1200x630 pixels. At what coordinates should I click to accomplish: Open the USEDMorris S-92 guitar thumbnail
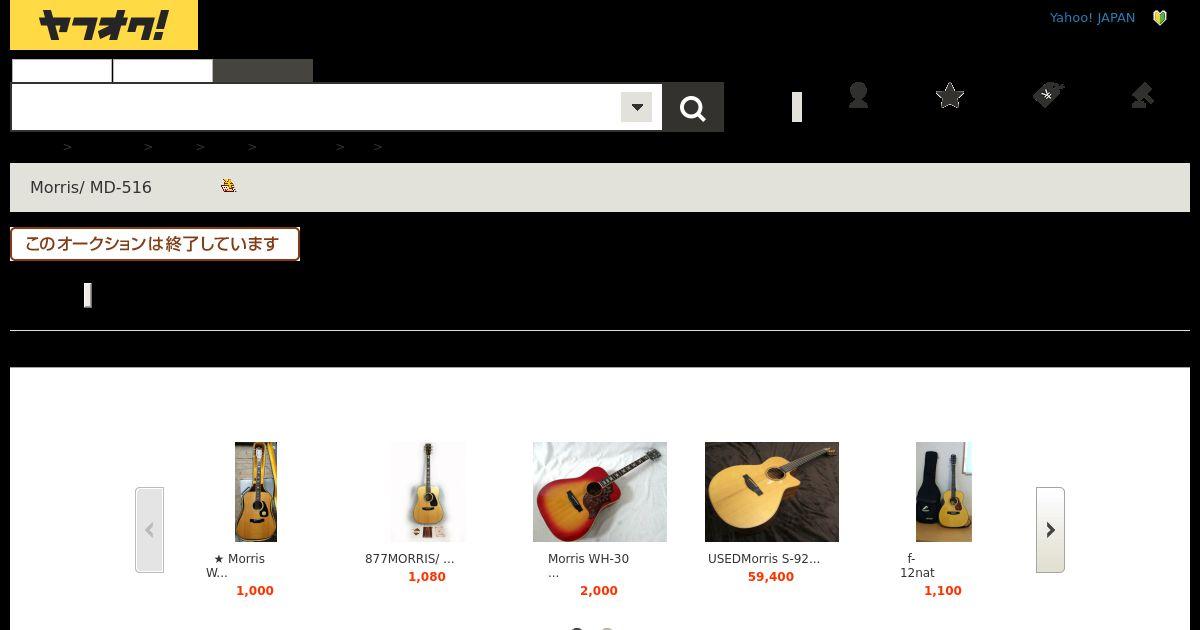coord(772,492)
